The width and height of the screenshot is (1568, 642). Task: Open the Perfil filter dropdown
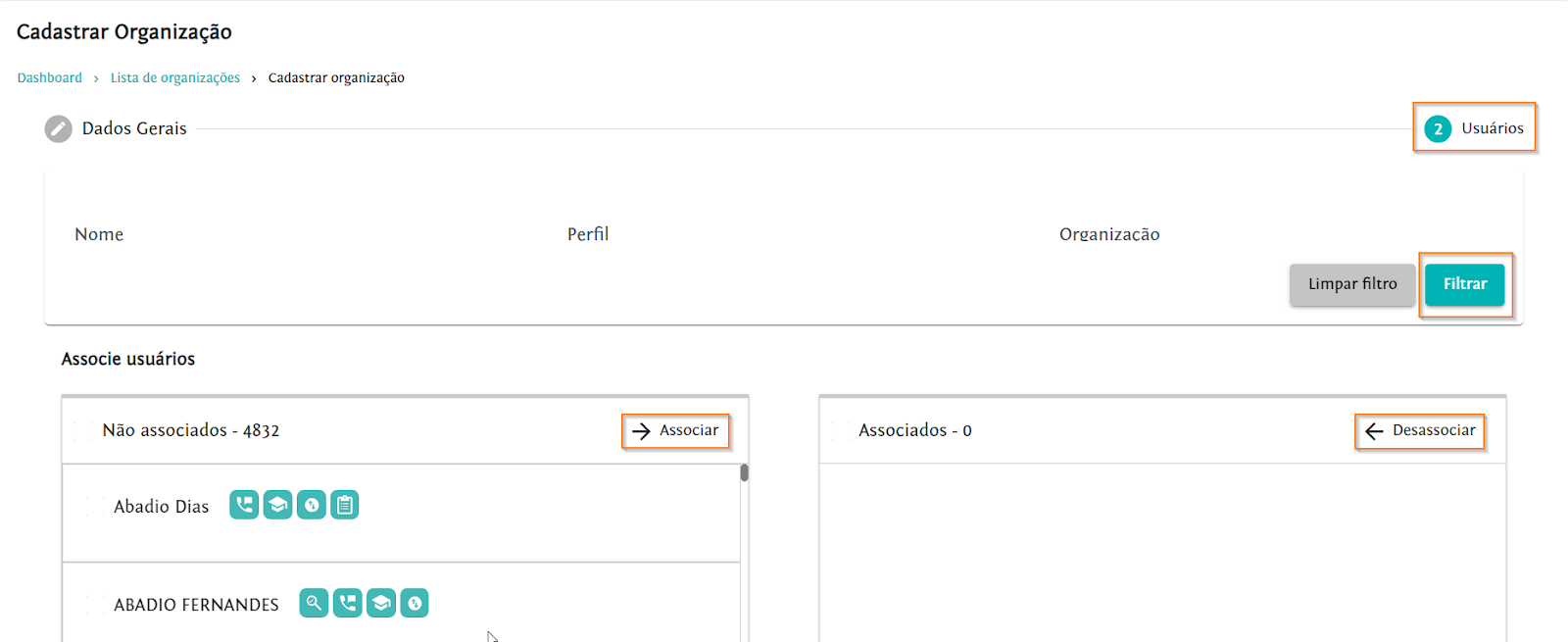click(784, 235)
